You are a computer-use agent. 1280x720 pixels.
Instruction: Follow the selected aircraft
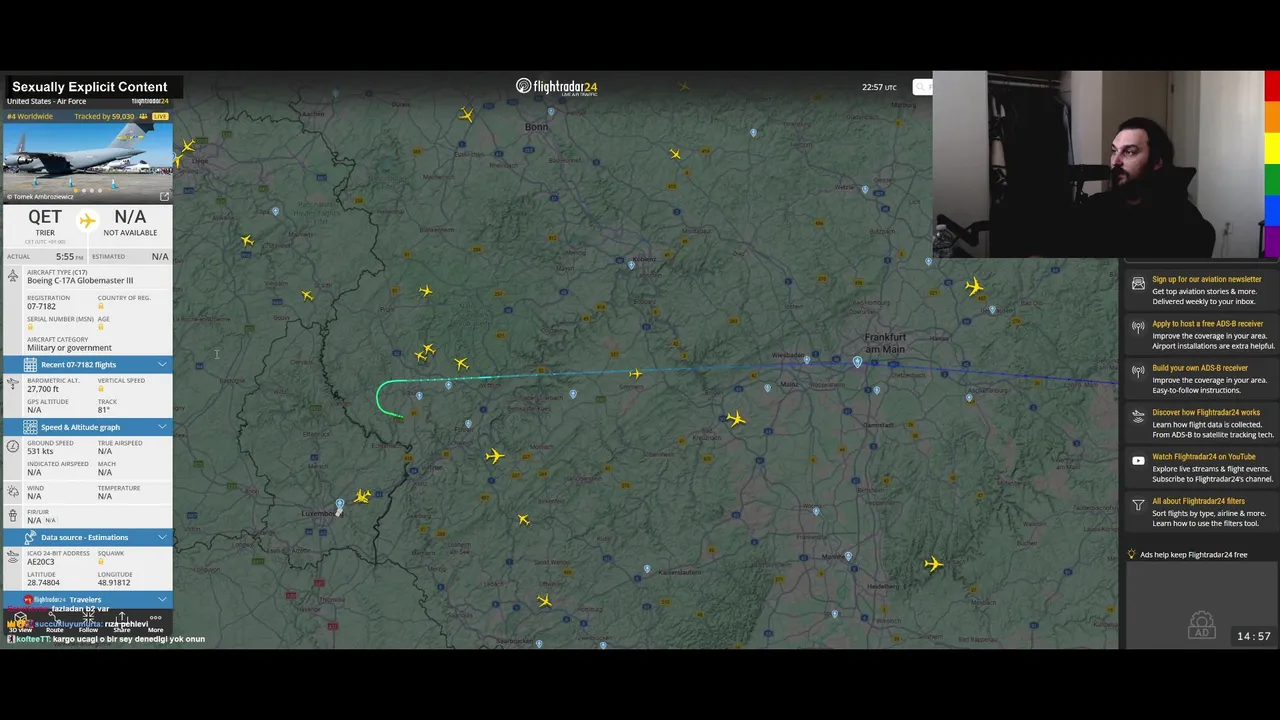point(88,623)
